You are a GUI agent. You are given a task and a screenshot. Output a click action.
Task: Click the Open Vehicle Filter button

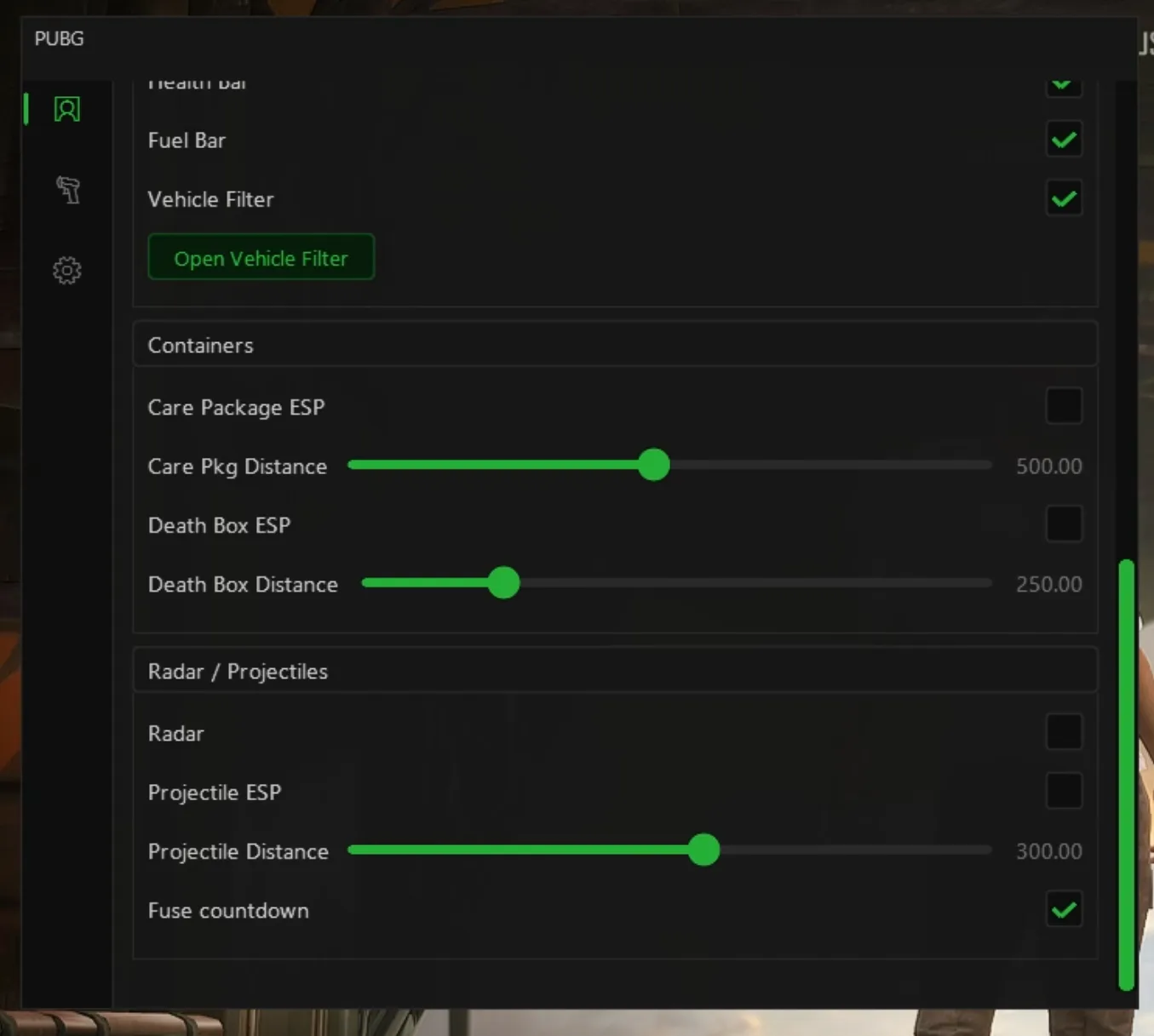261,257
